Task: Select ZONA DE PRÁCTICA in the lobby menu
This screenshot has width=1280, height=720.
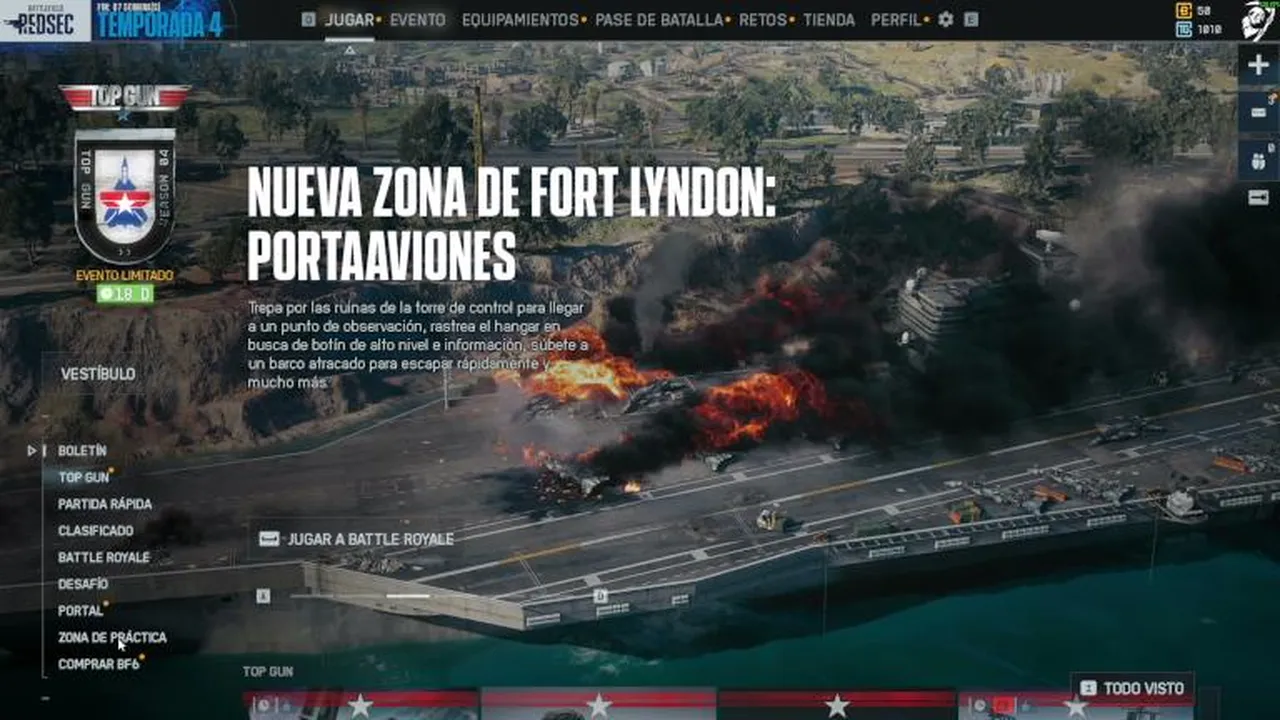Action: (113, 637)
